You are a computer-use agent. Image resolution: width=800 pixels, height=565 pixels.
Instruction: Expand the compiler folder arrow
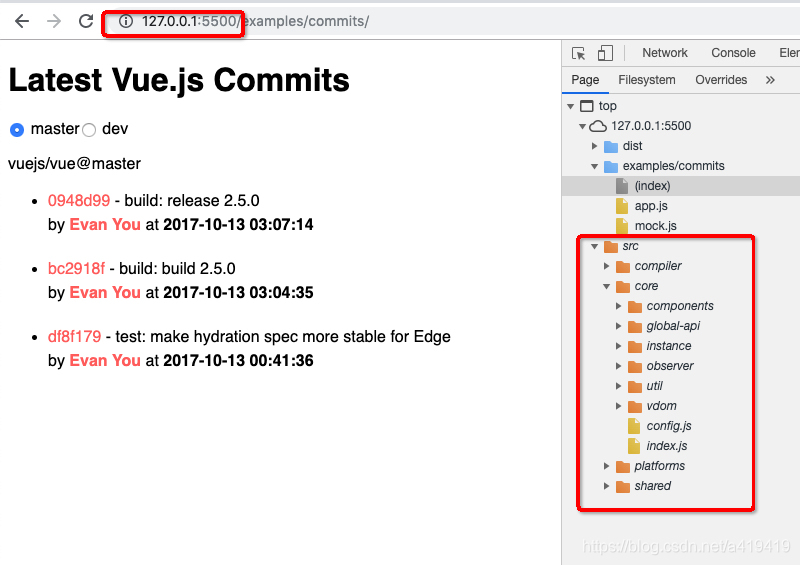(607, 266)
